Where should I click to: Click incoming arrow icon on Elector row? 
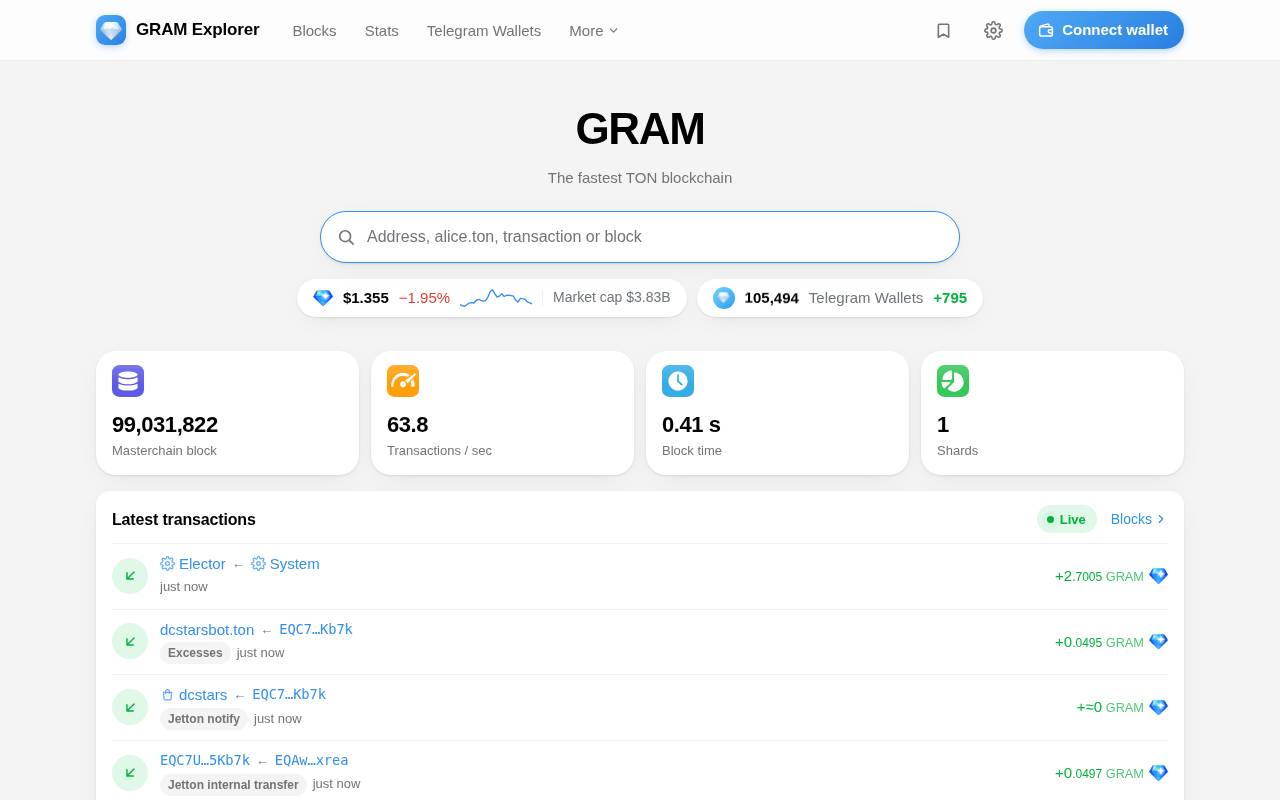click(x=130, y=576)
